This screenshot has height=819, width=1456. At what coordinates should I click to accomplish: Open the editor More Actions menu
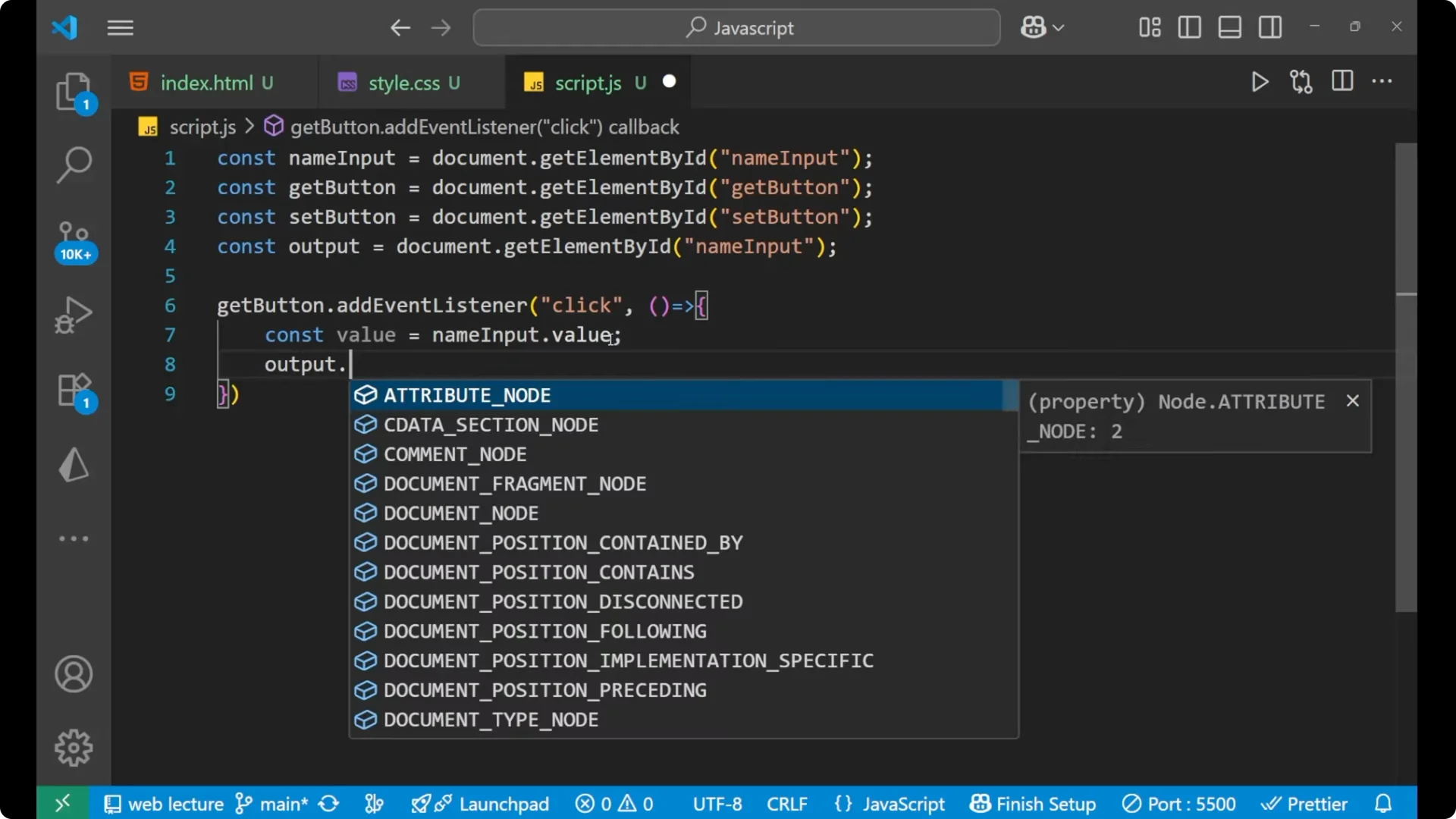1383,82
